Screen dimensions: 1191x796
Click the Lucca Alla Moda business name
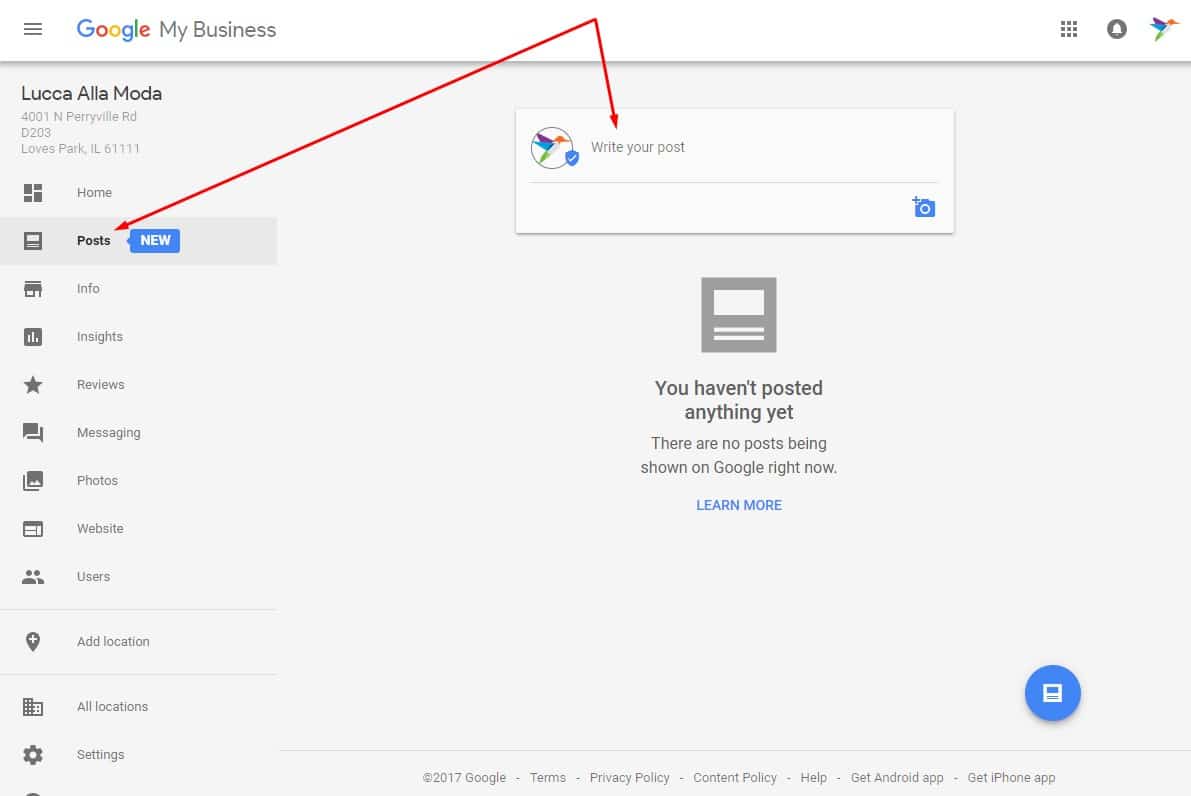tap(91, 93)
